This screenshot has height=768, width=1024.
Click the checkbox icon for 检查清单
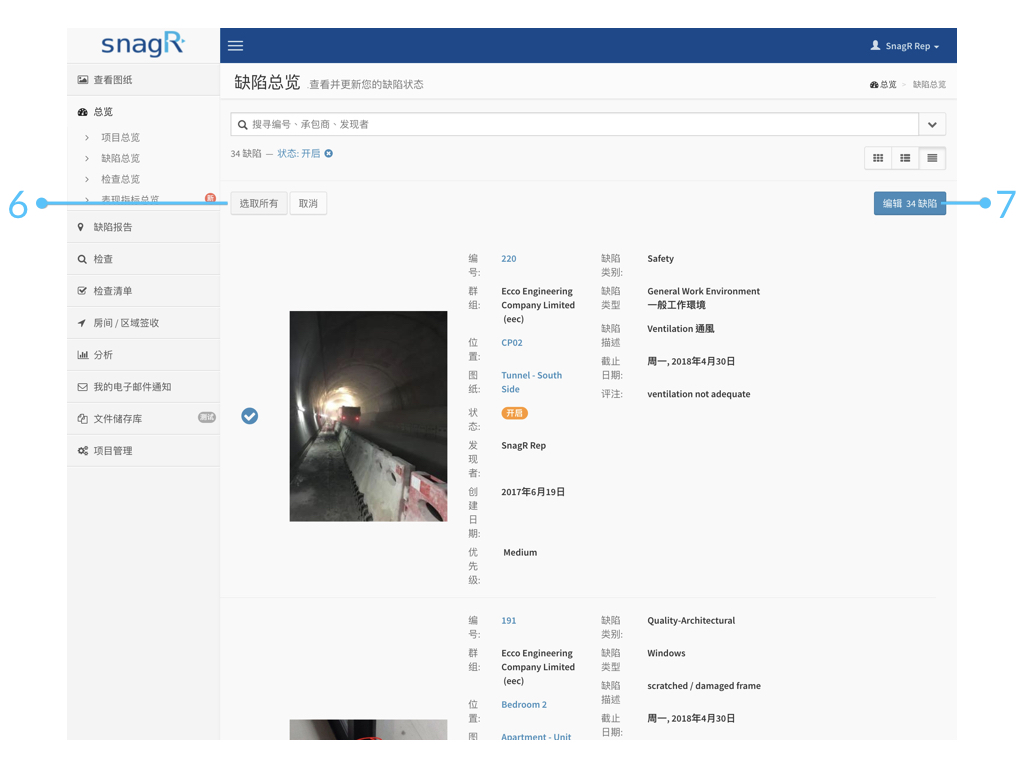(82, 291)
